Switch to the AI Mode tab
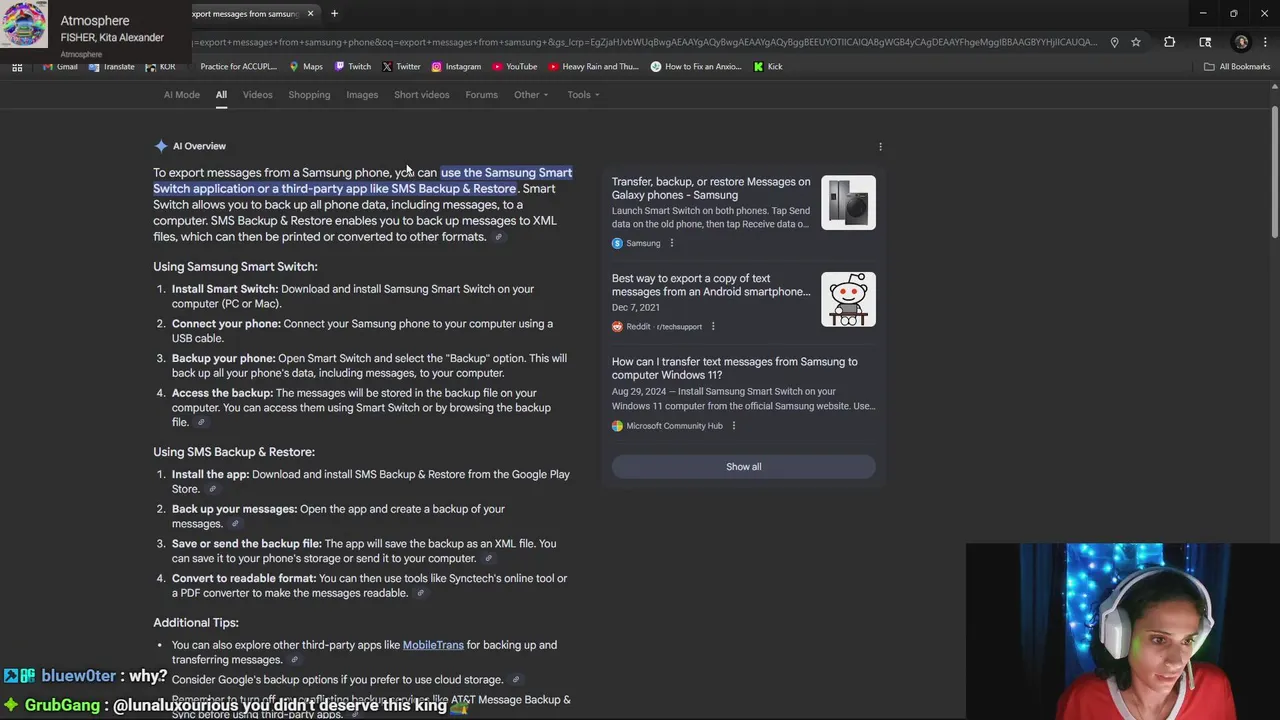The image size is (1280, 720). [x=182, y=95]
